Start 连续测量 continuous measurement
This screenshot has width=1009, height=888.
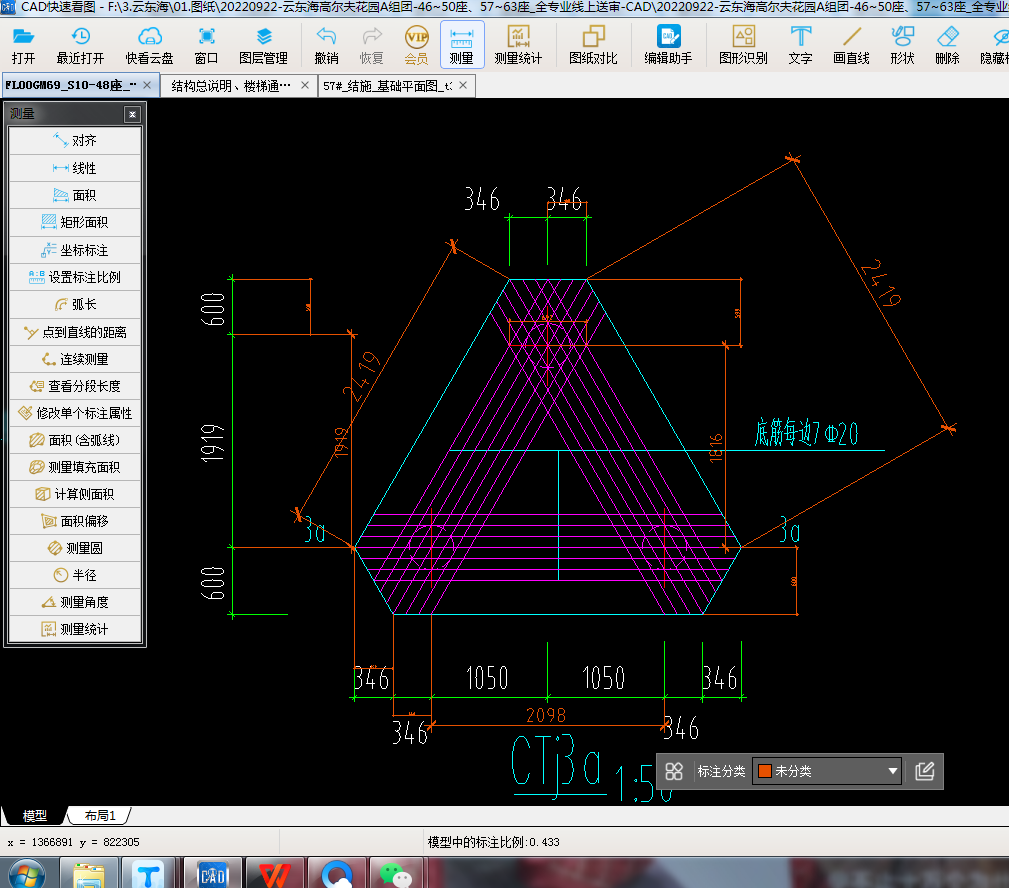tap(75, 359)
